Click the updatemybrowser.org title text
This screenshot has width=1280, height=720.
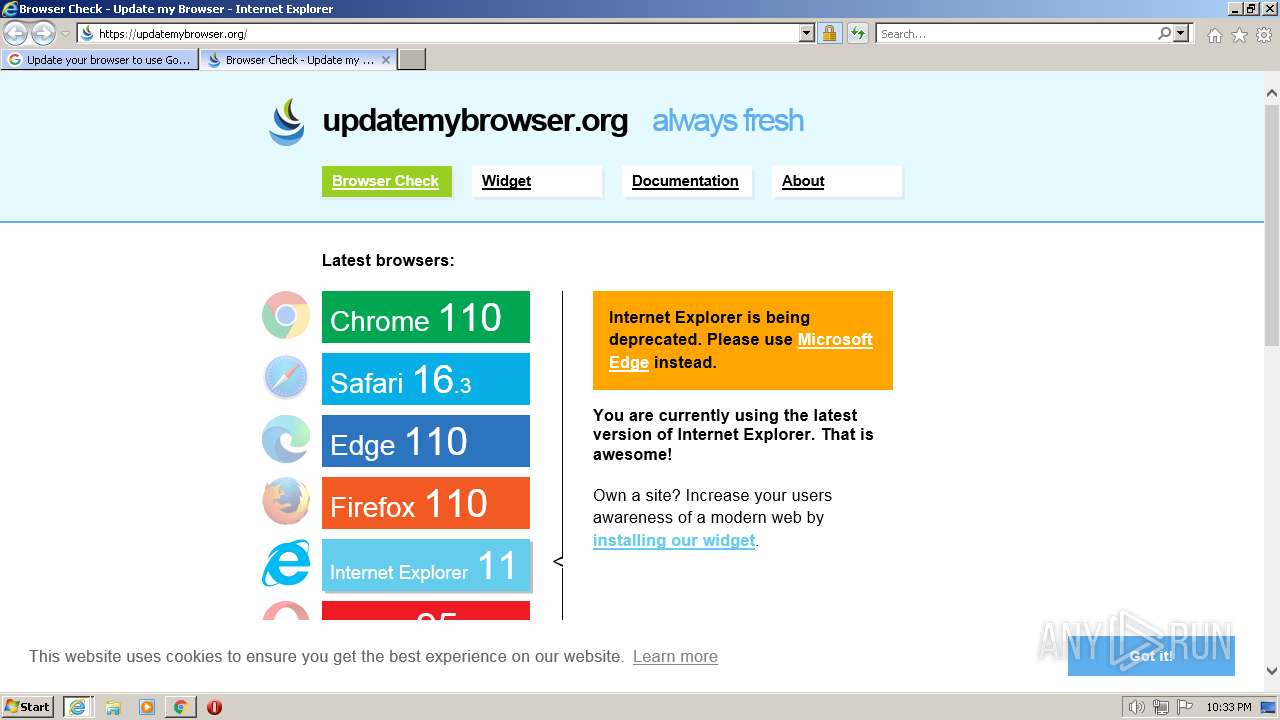click(x=475, y=121)
